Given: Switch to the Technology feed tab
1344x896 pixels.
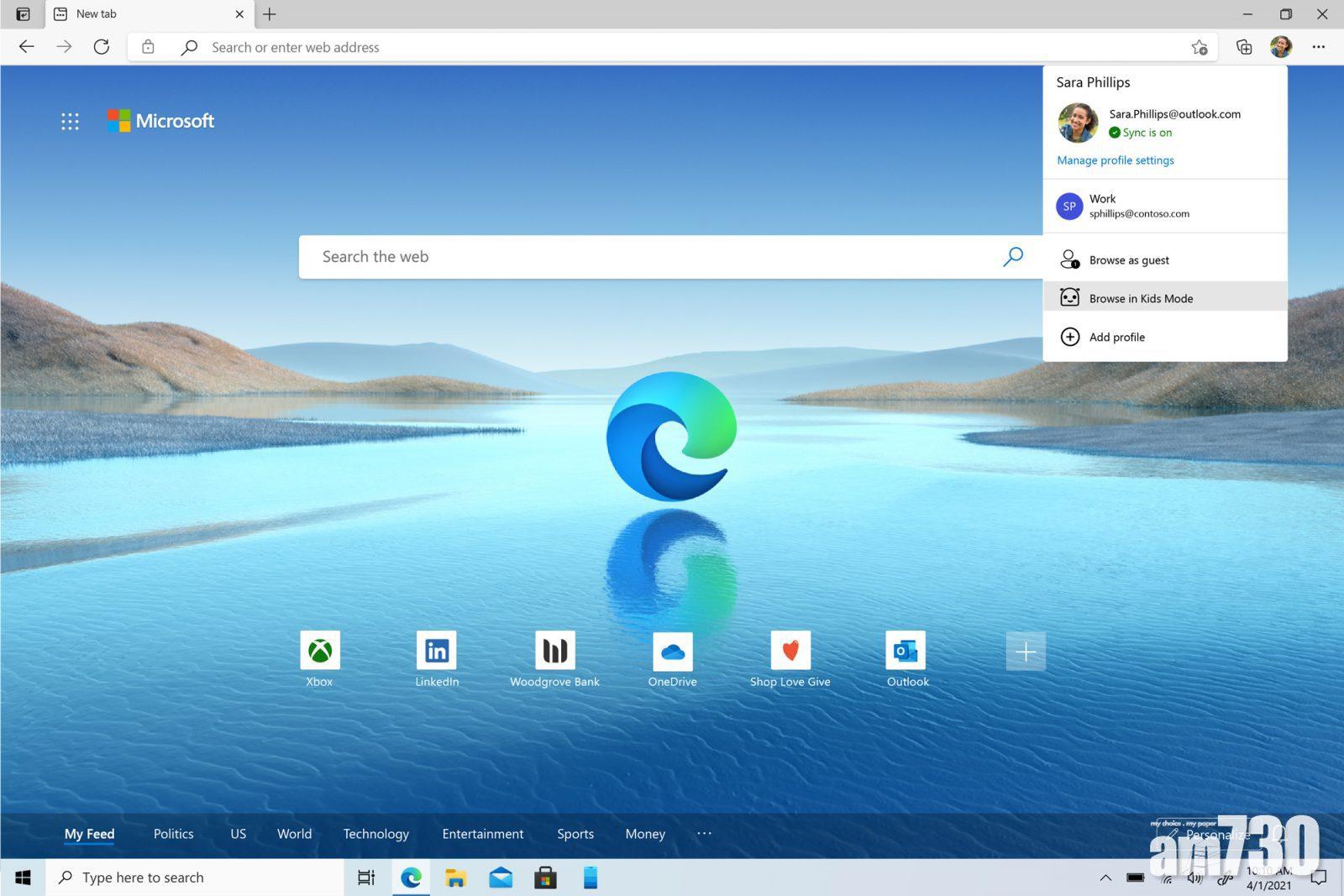Looking at the screenshot, I should 375,834.
